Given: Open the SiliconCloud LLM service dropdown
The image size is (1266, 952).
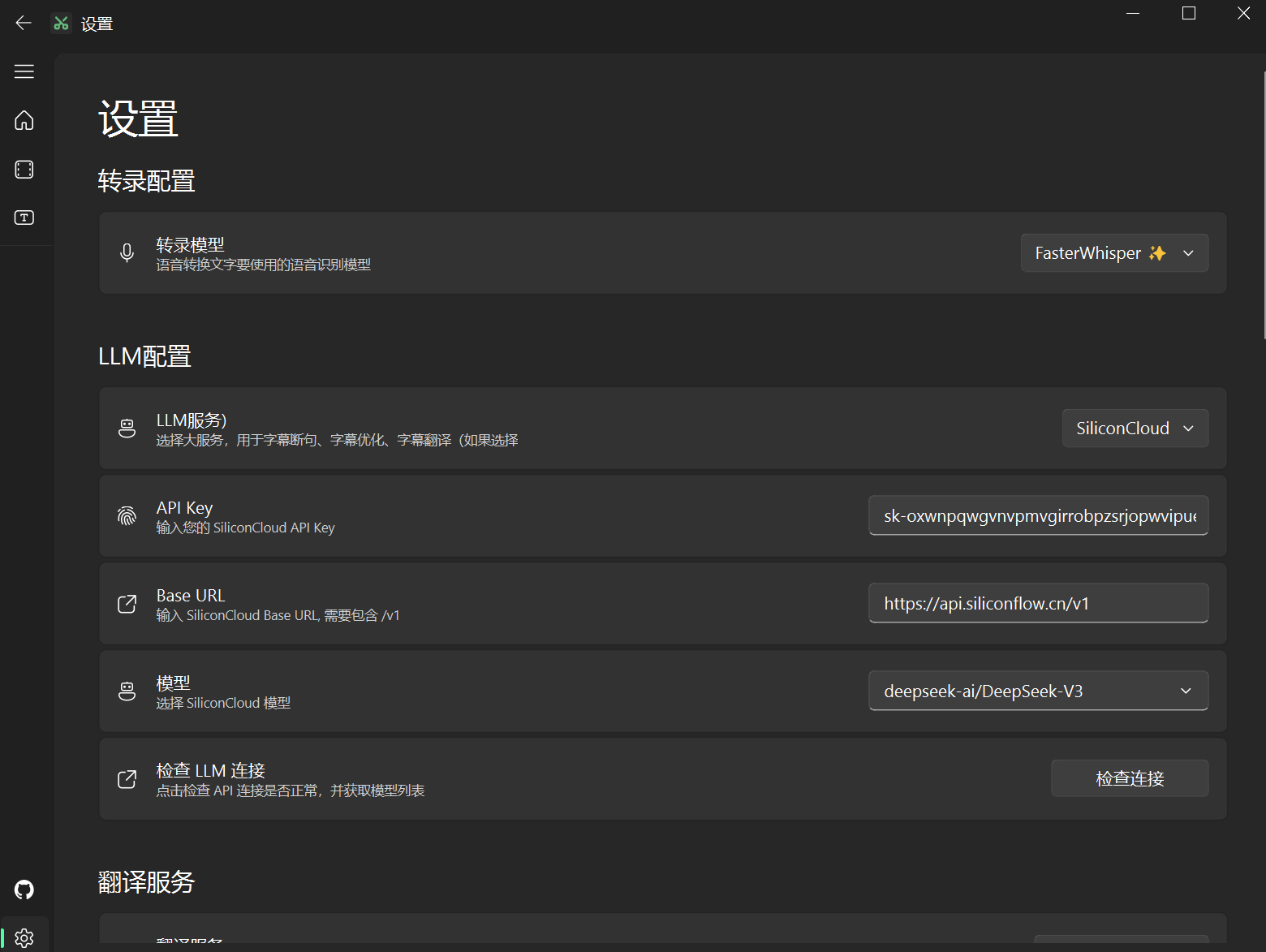Looking at the screenshot, I should point(1135,429).
